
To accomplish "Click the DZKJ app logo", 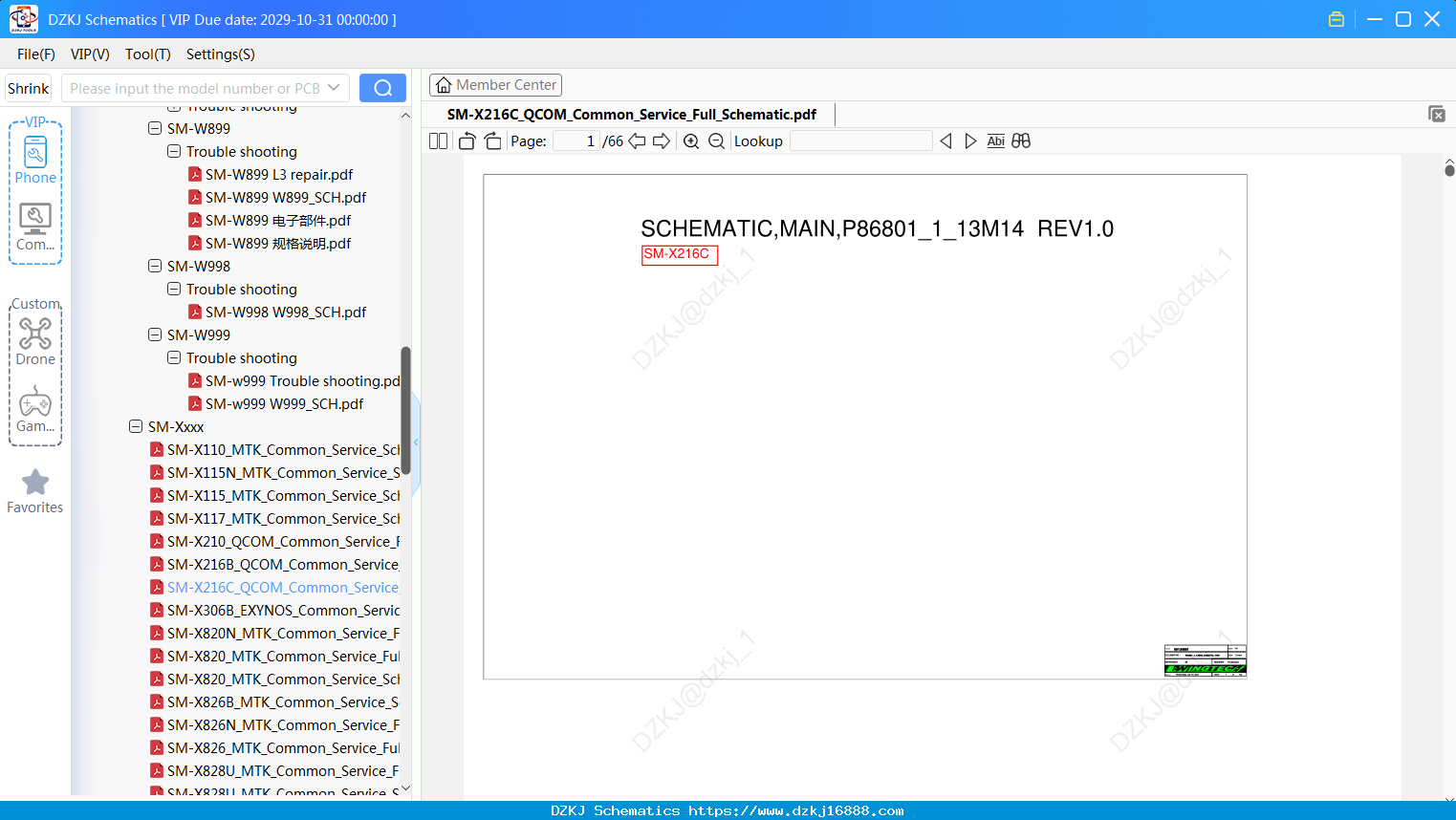I will click(23, 19).
